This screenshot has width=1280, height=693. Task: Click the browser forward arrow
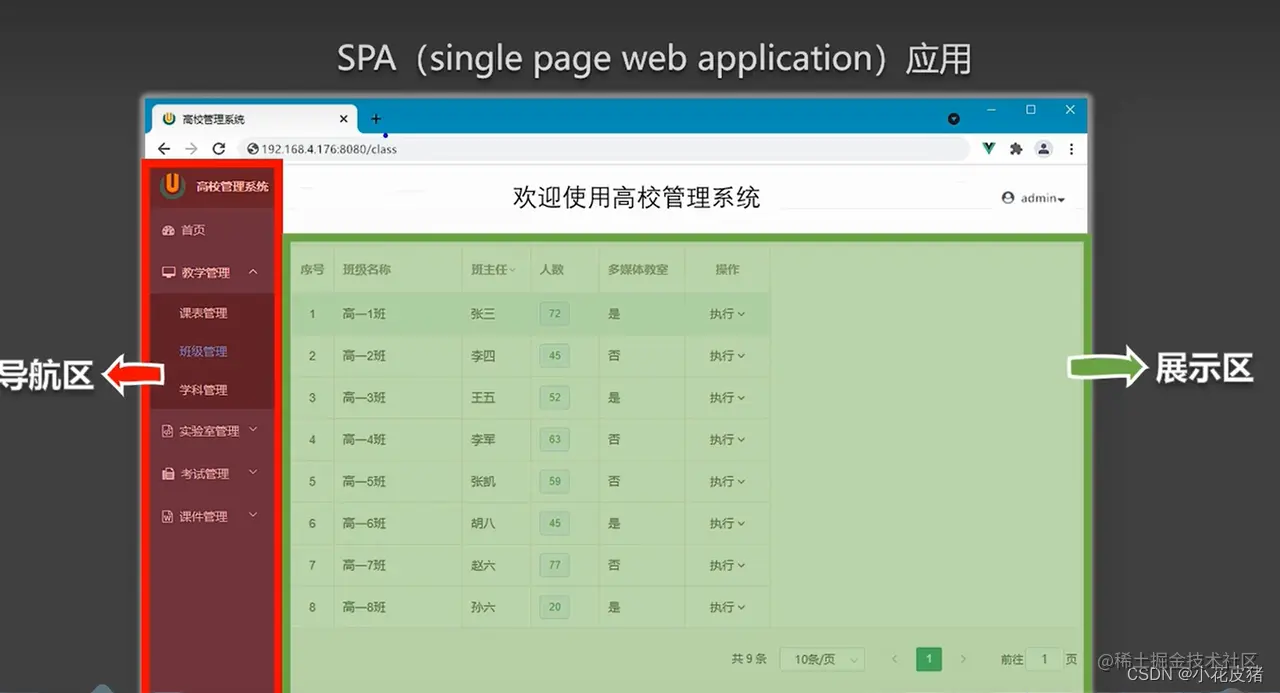(191, 149)
